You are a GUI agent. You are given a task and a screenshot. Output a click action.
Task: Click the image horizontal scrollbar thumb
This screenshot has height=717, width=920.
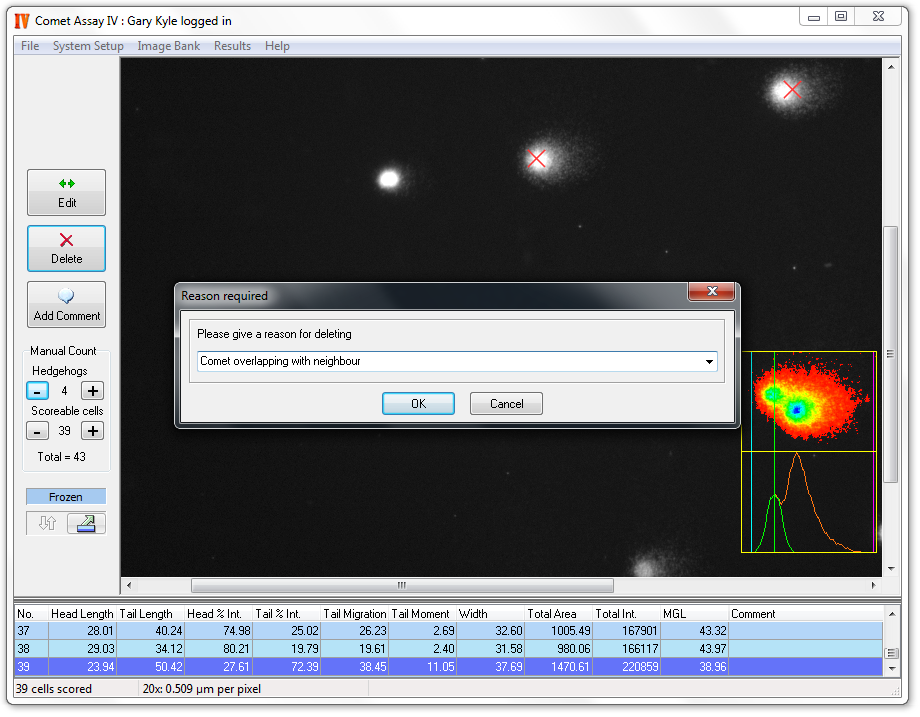(x=402, y=585)
